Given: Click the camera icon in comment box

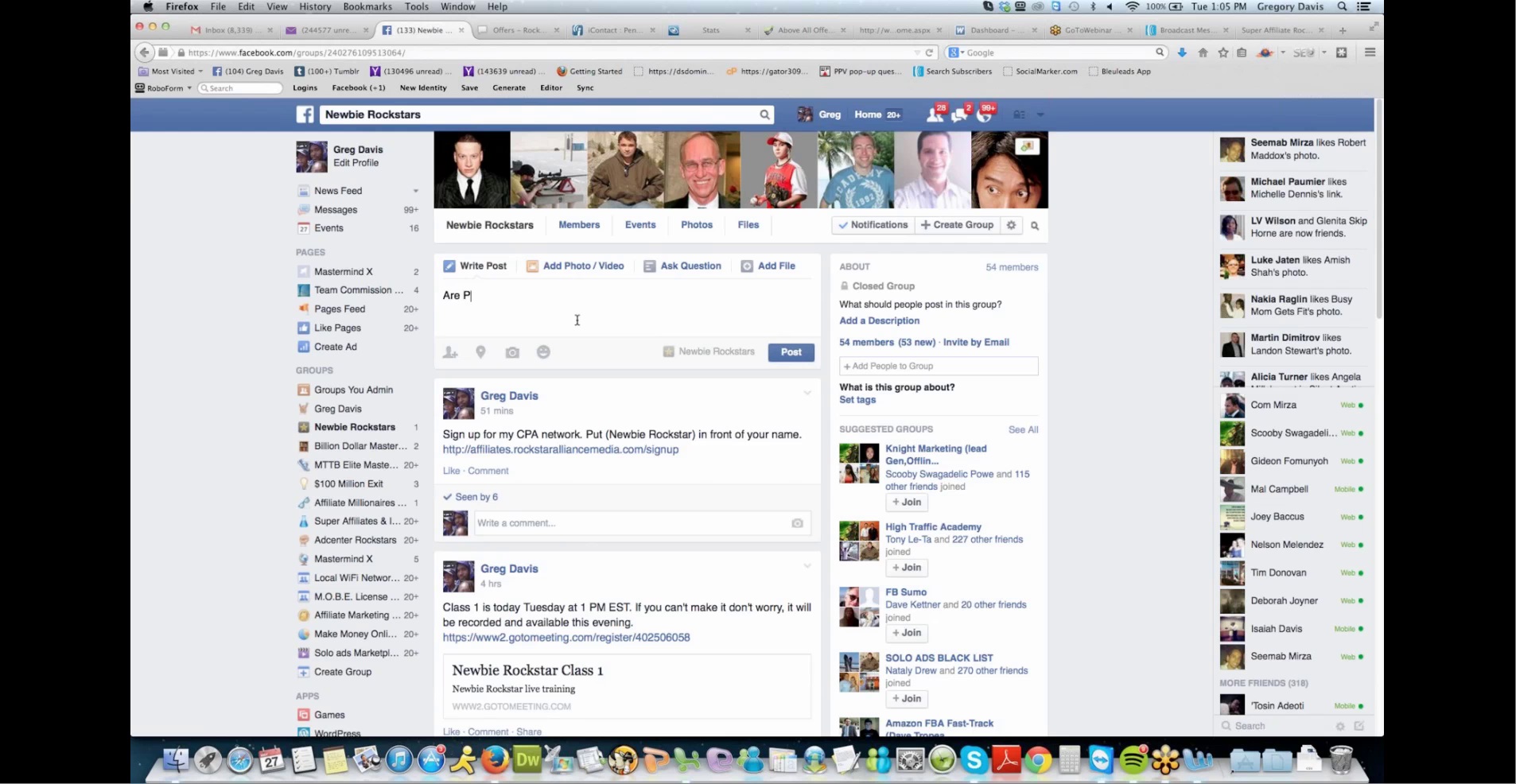Looking at the screenshot, I should click(x=797, y=523).
